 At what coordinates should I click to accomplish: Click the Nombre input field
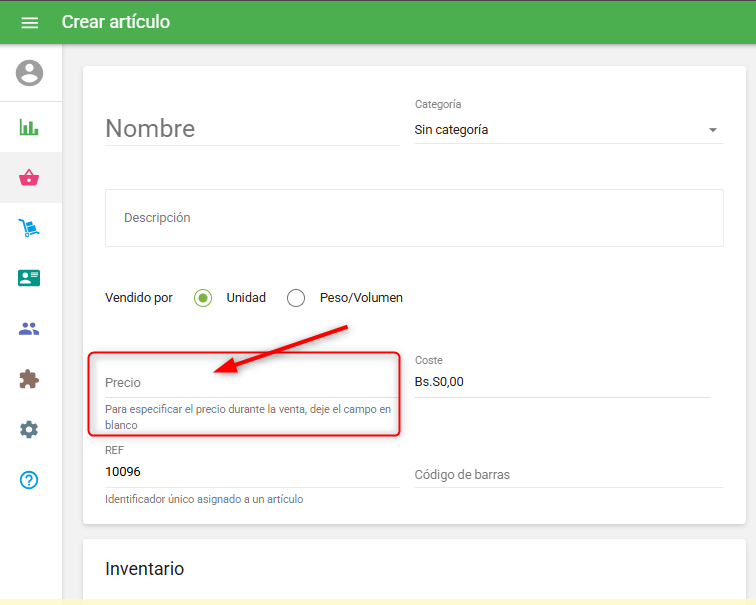pyautogui.click(x=250, y=129)
